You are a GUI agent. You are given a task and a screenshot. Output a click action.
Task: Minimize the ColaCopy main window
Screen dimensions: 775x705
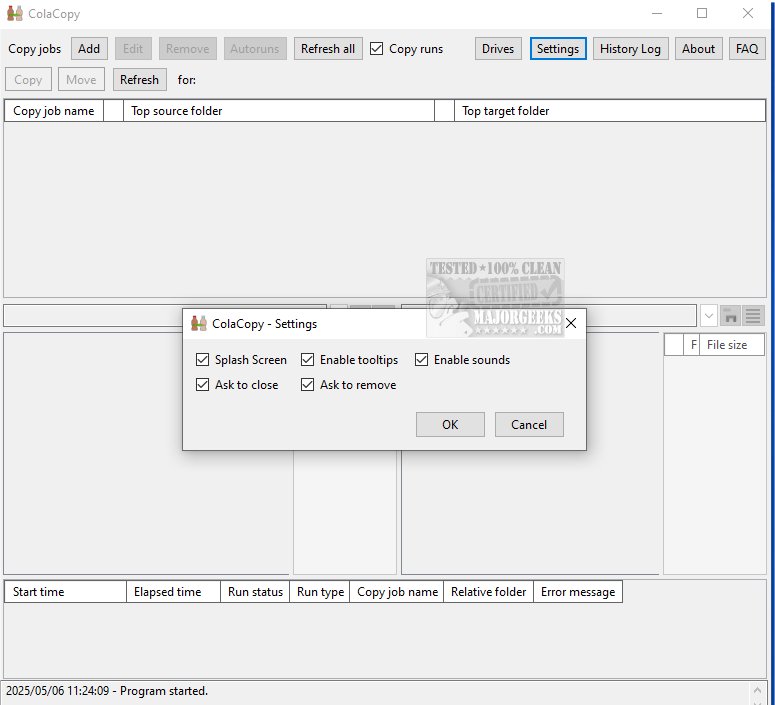coord(657,13)
